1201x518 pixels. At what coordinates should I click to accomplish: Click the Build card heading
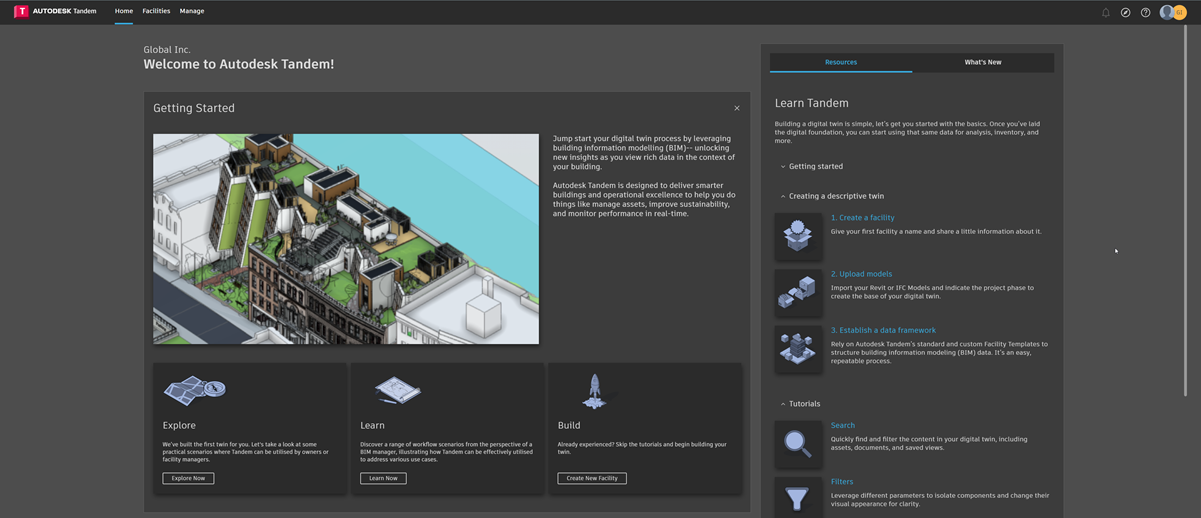tap(569, 425)
